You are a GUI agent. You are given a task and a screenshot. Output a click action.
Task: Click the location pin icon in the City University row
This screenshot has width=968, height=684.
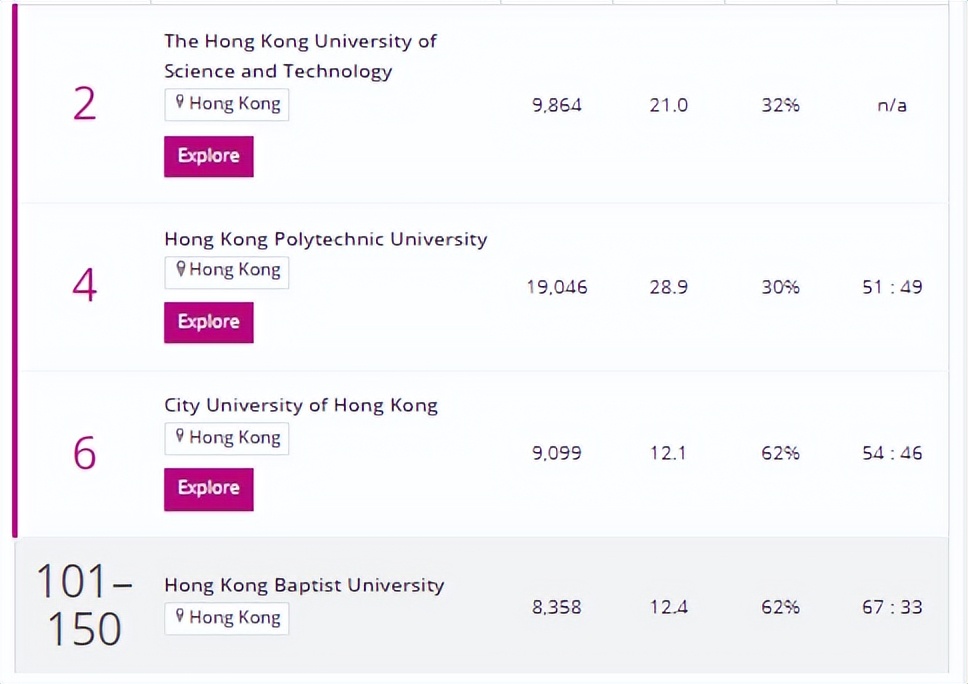click(180, 438)
